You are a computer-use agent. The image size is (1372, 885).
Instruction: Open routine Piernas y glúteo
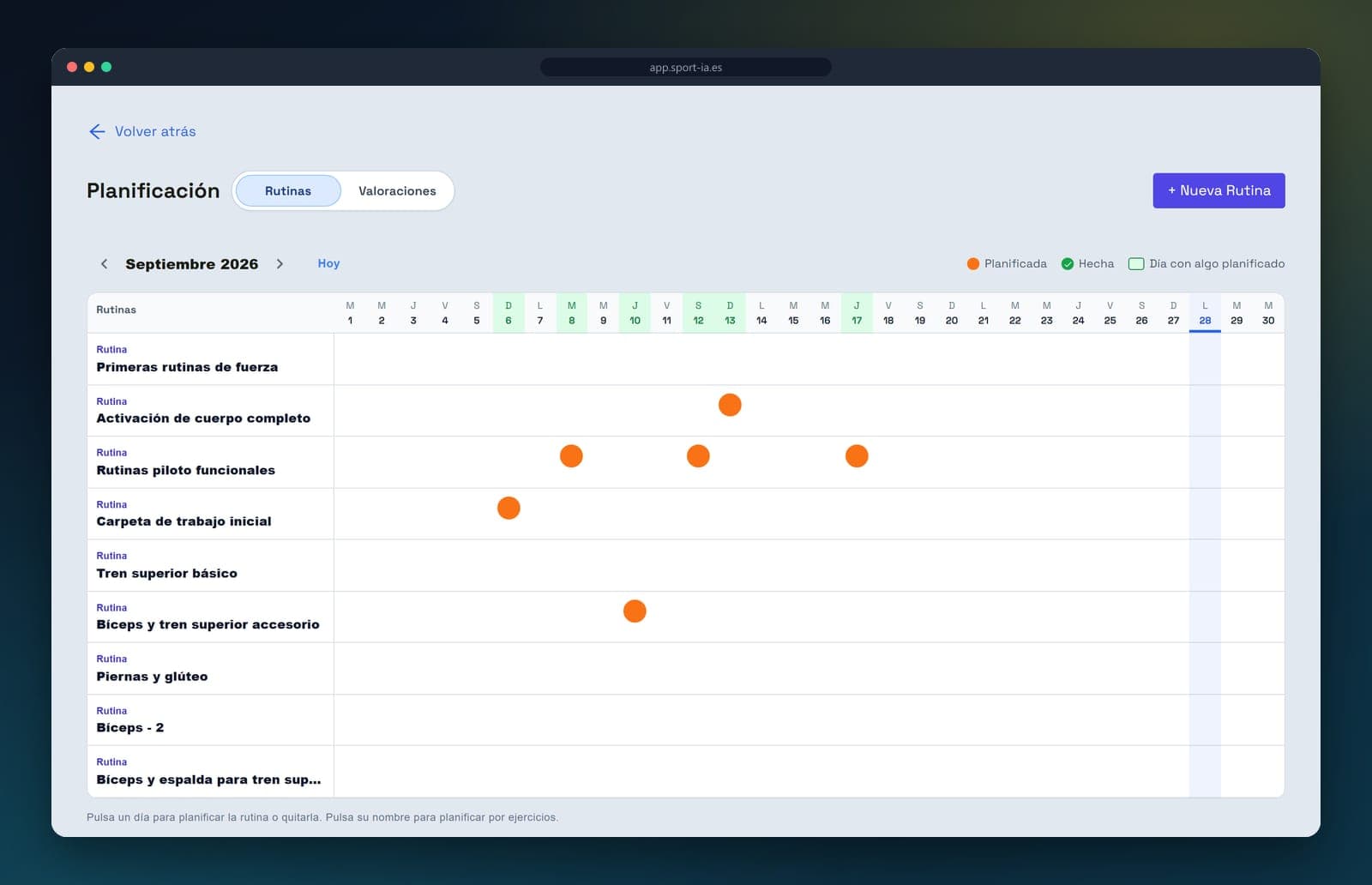[x=152, y=676]
